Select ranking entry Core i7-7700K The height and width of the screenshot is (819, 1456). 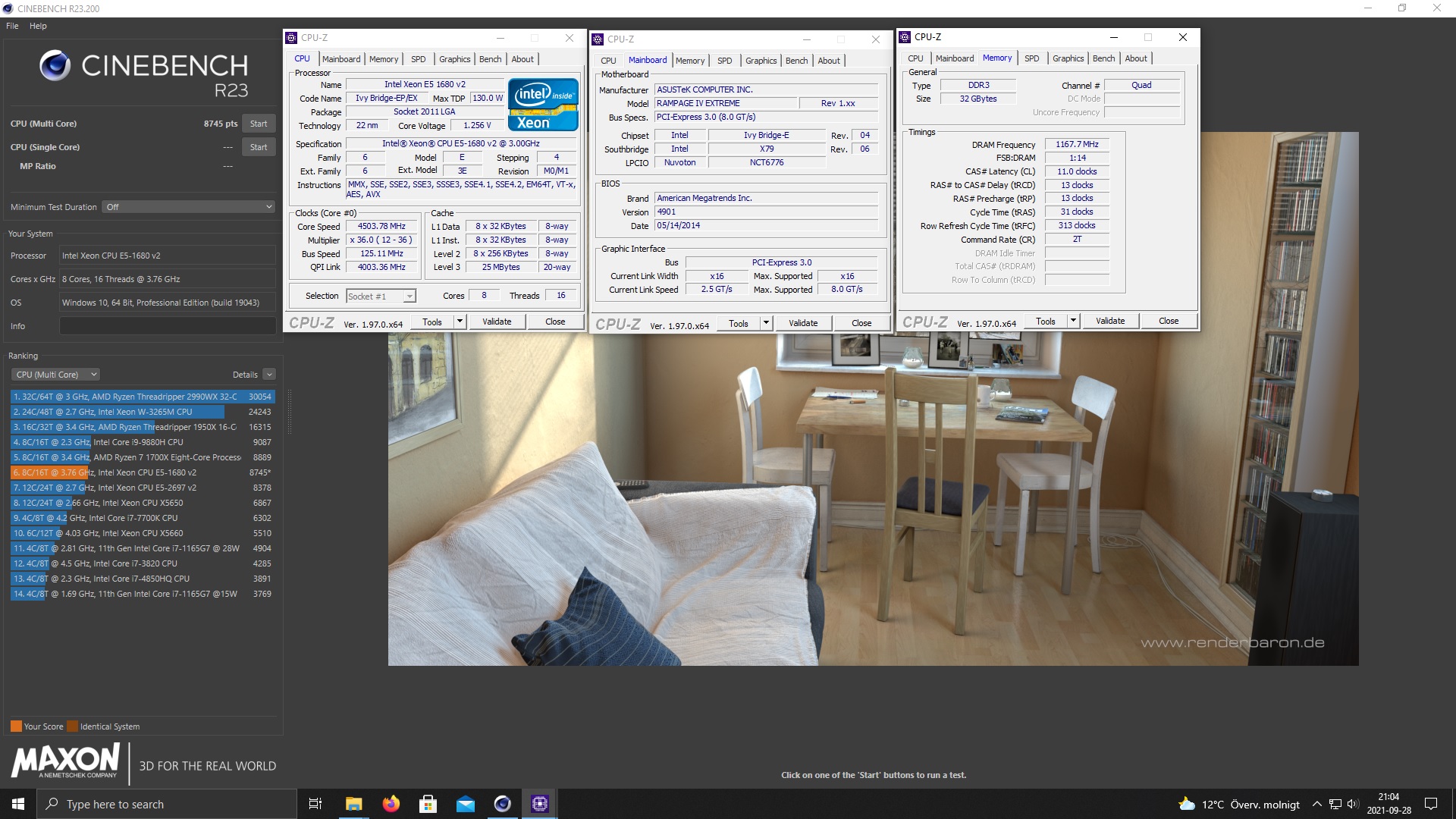tap(143, 518)
